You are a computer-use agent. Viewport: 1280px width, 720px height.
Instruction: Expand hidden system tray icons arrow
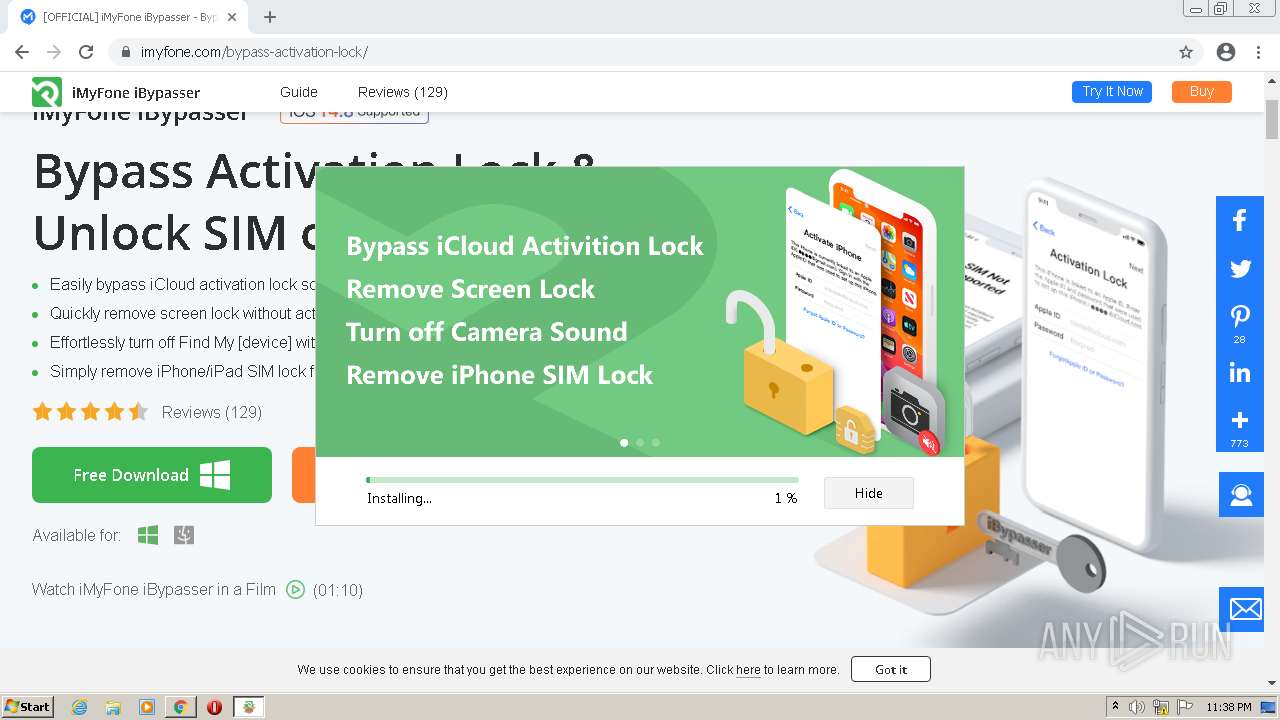click(x=1116, y=707)
